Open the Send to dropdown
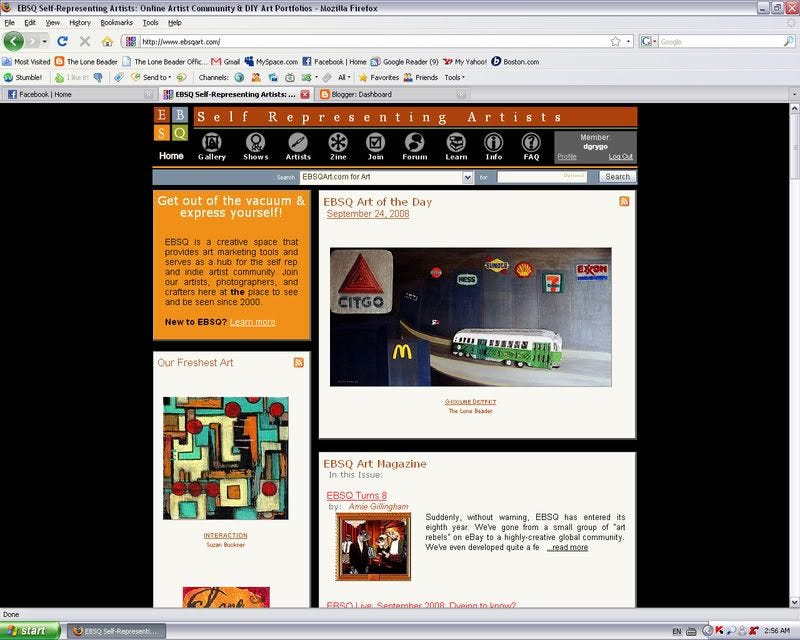Screen dimensions: 800x640 coord(151,78)
